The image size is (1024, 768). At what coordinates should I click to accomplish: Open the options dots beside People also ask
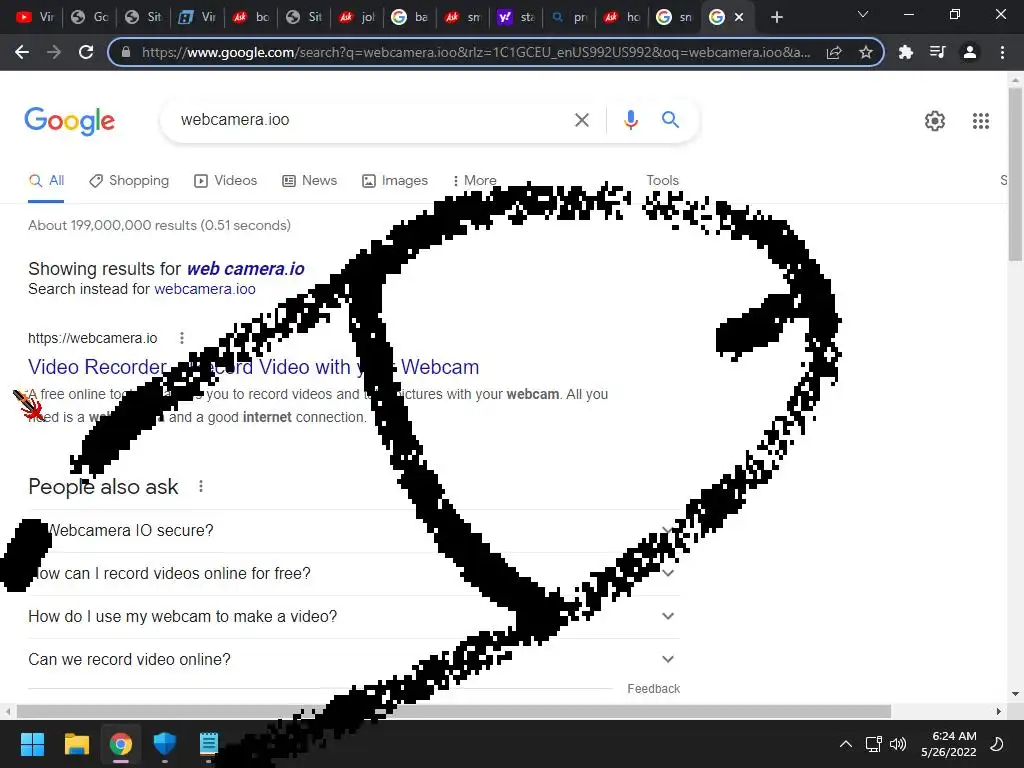tap(200, 486)
